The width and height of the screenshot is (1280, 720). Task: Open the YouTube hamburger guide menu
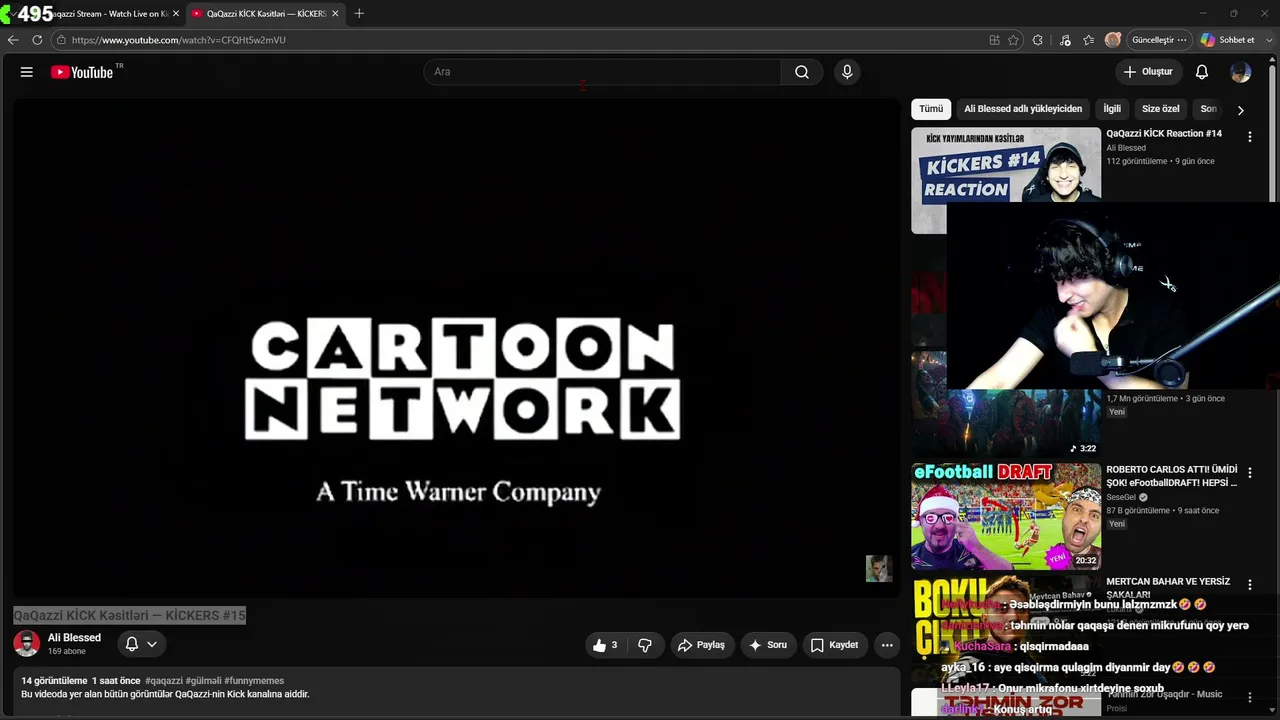27,72
